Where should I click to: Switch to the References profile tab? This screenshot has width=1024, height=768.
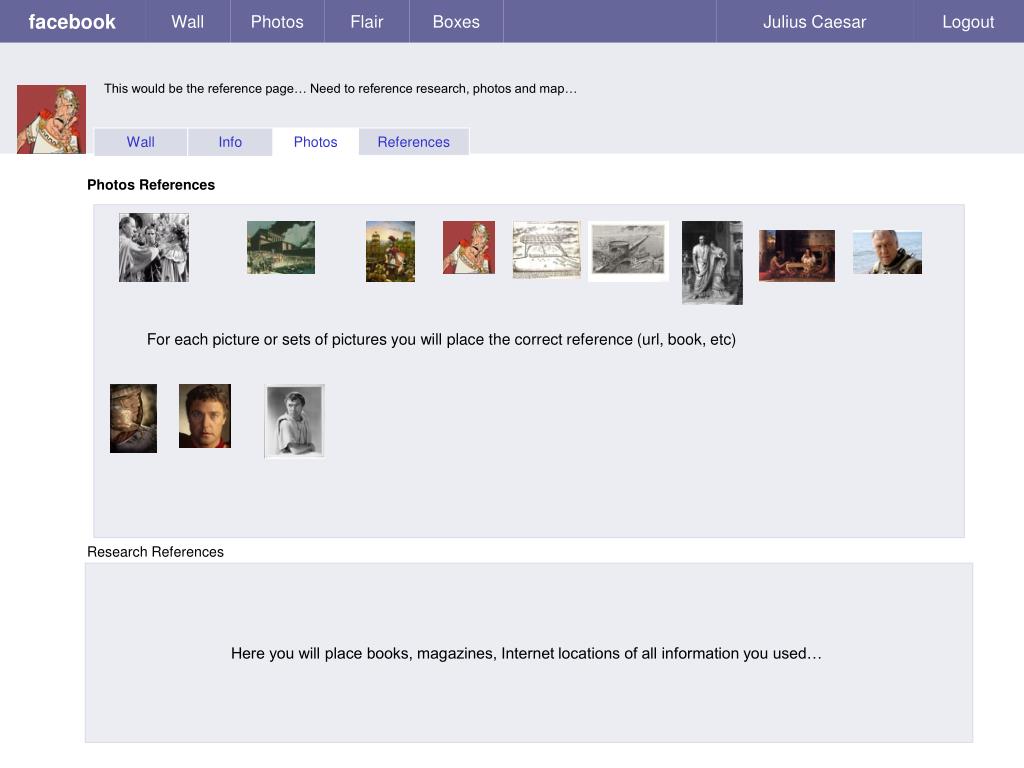point(413,142)
